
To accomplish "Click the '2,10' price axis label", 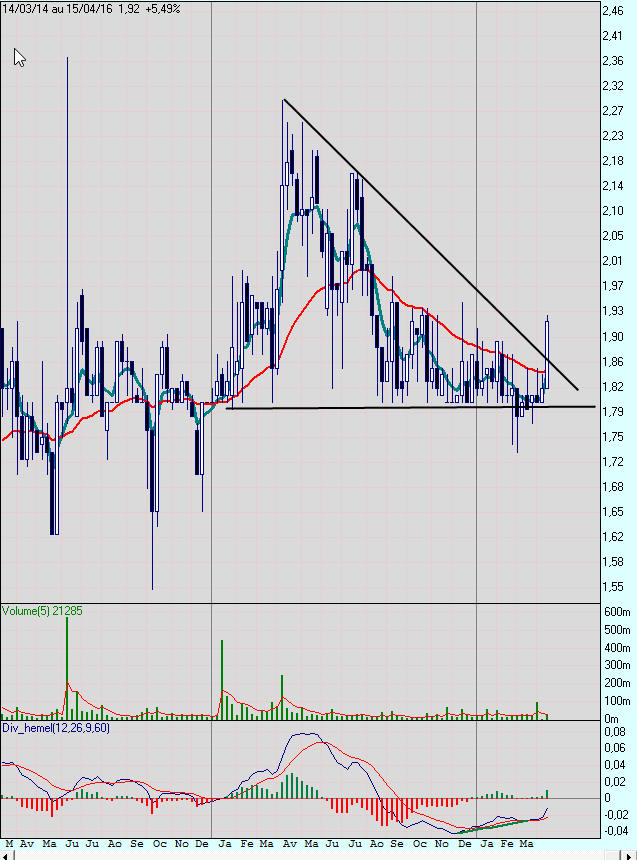I will [613, 211].
